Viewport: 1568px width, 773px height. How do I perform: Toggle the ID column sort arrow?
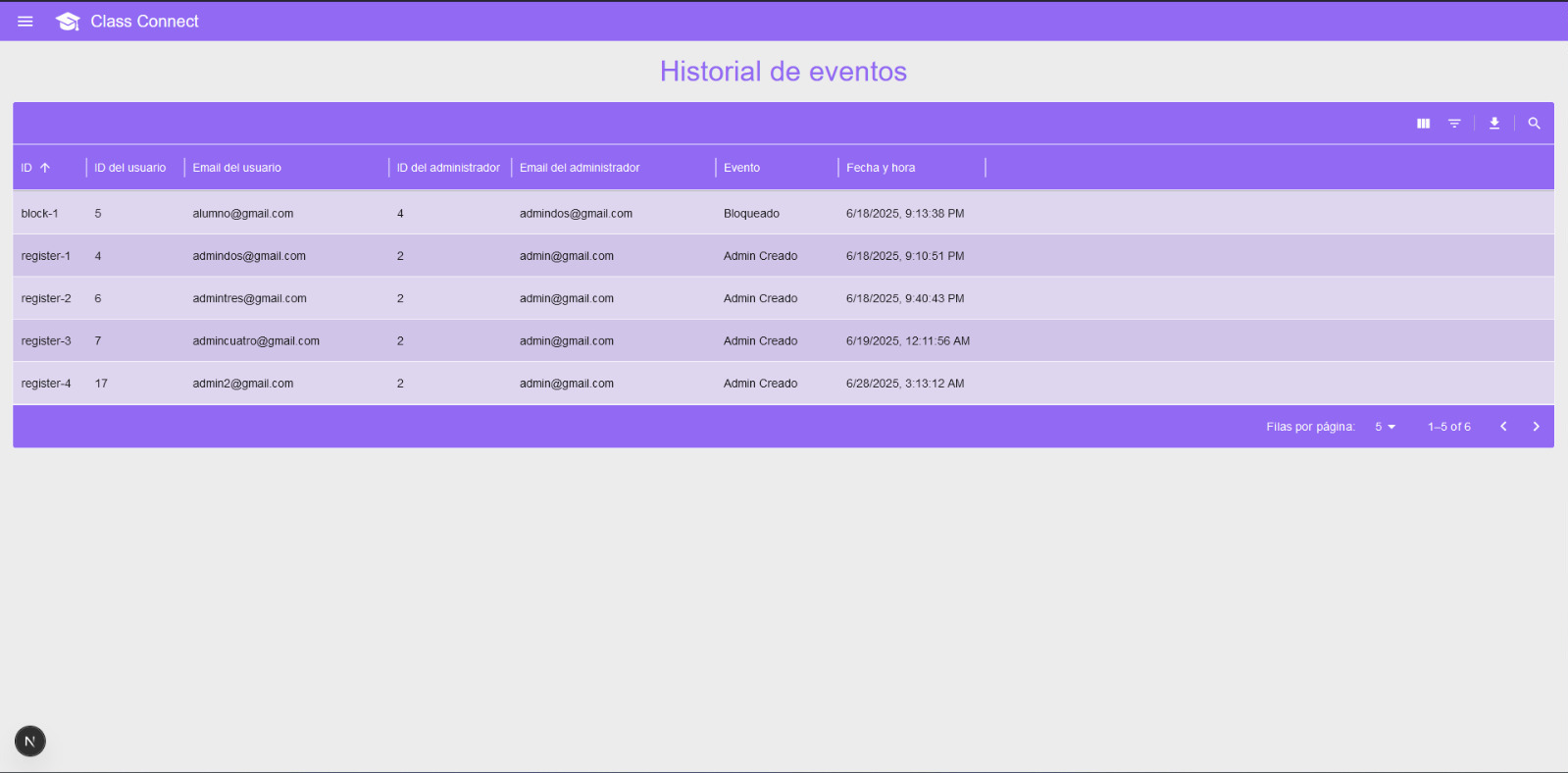45,168
